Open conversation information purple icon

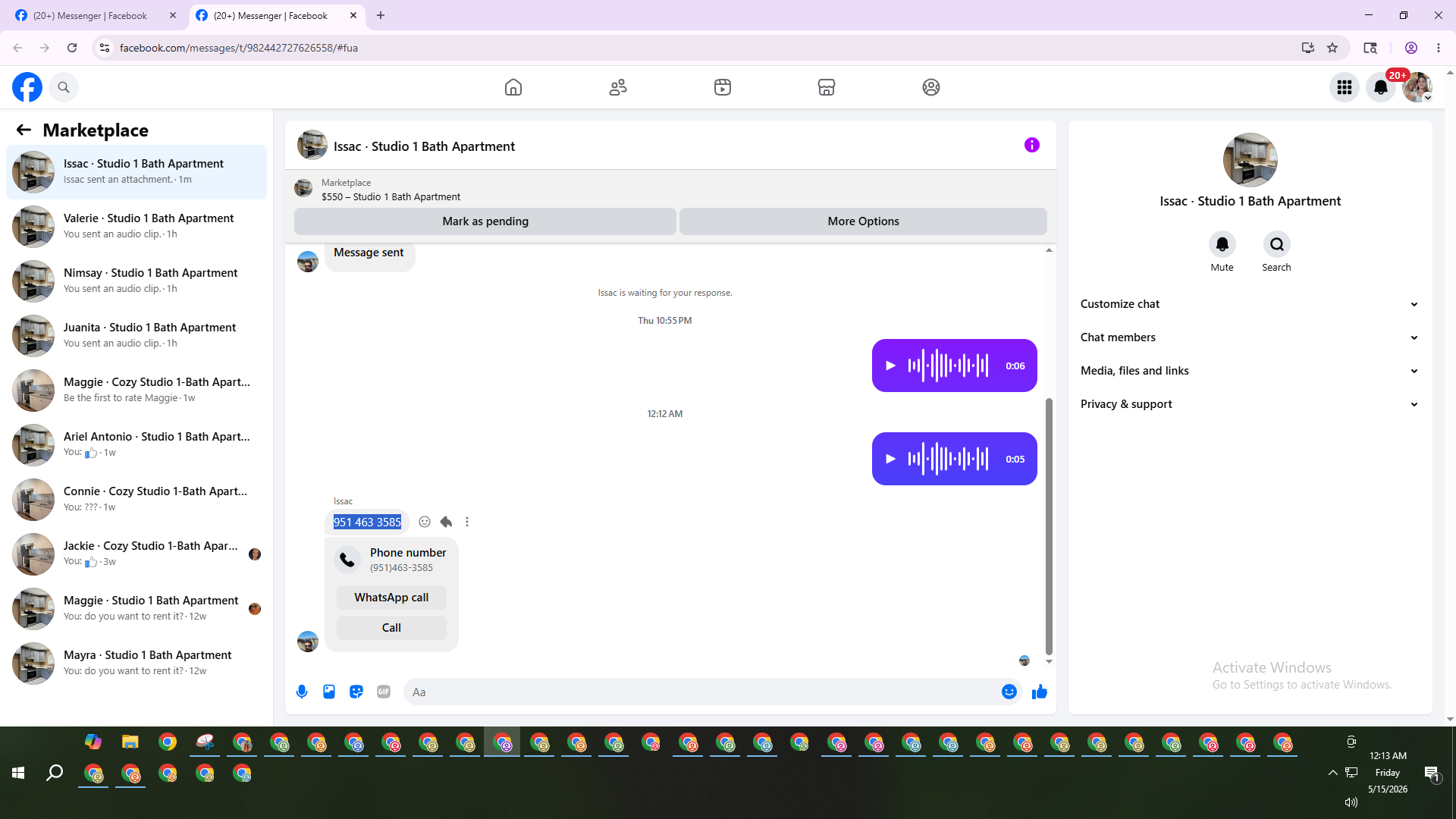tap(1032, 145)
